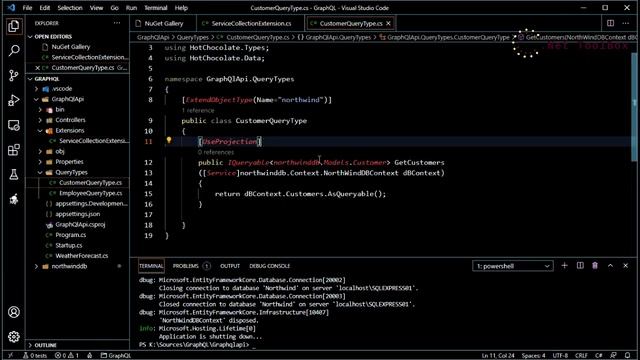Click the editor vertical scrollbar
640x360 pixels.
(x=634, y=106)
